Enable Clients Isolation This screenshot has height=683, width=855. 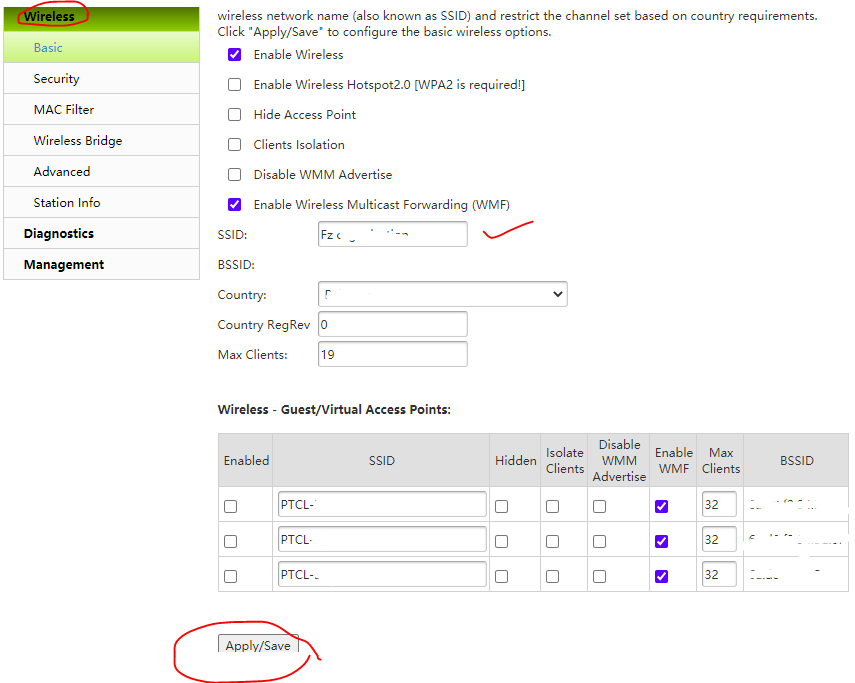(234, 145)
